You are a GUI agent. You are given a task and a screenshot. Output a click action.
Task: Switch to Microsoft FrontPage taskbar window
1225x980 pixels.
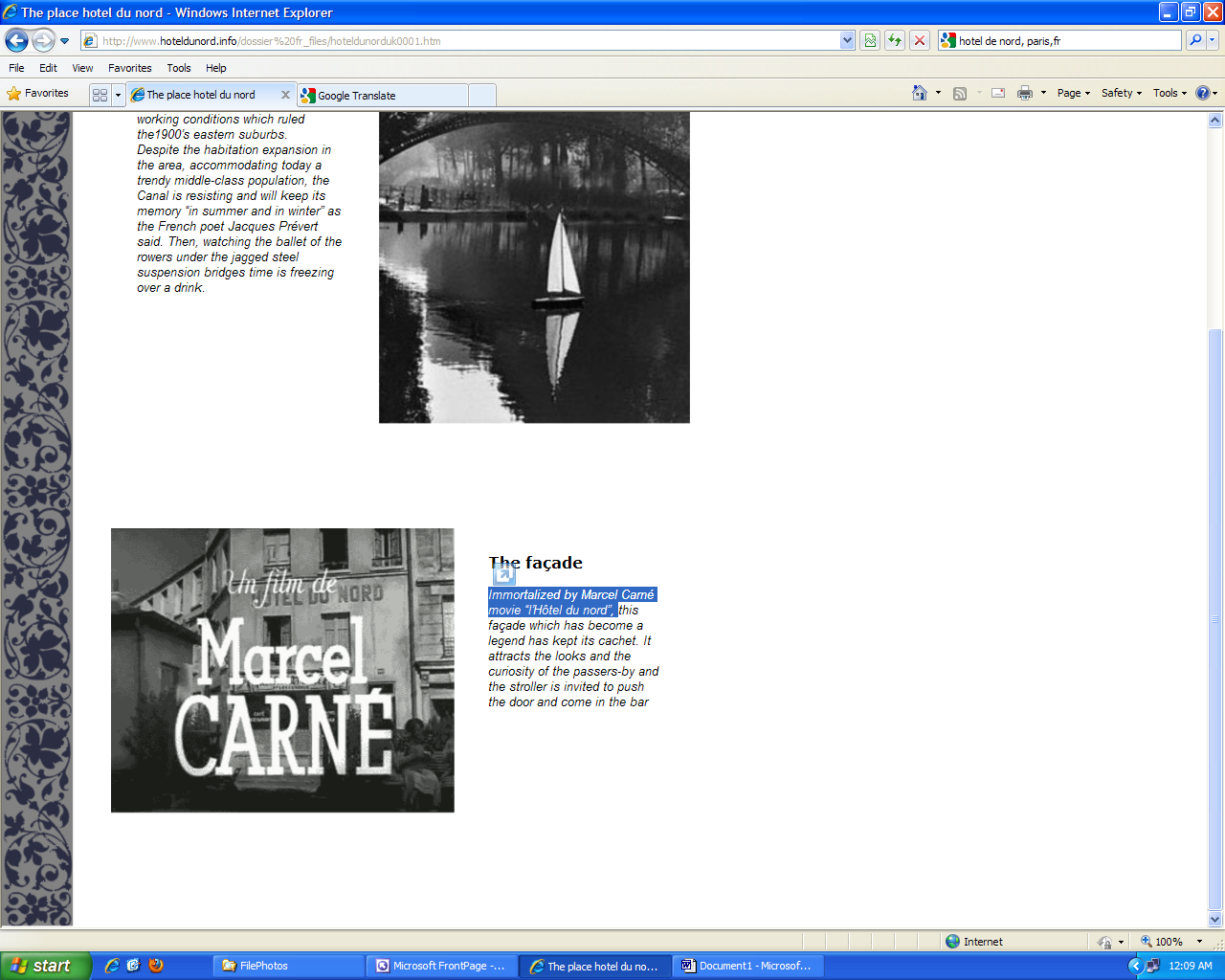click(x=442, y=966)
